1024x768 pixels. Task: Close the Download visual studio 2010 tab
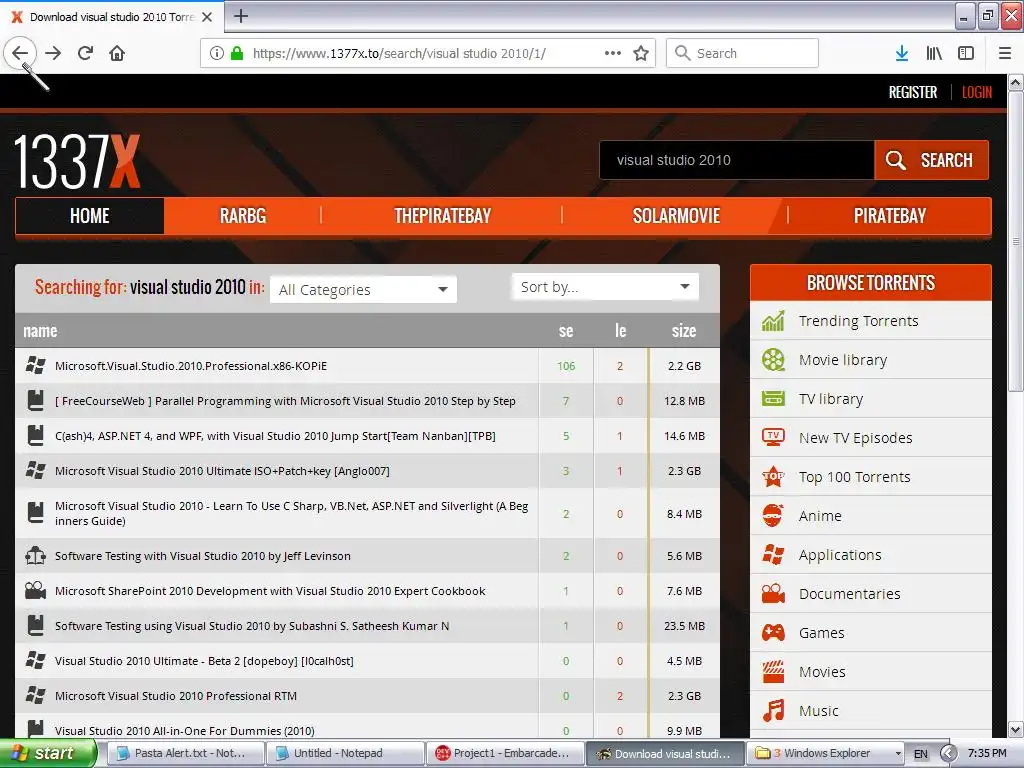click(x=207, y=17)
